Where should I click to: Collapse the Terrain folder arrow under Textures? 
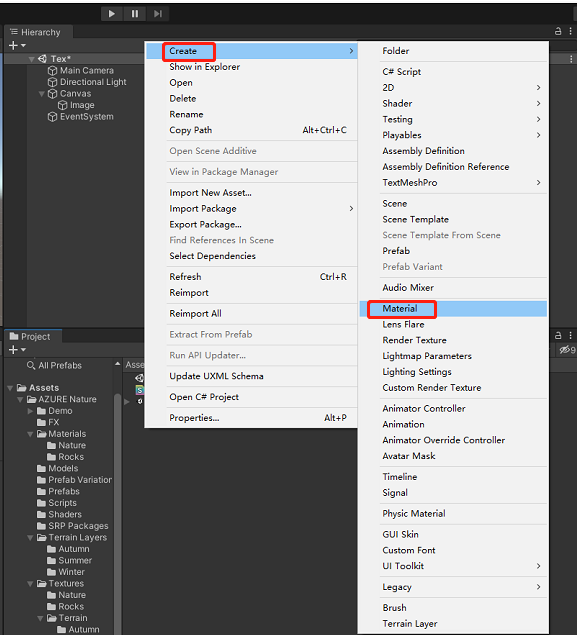coord(40,618)
